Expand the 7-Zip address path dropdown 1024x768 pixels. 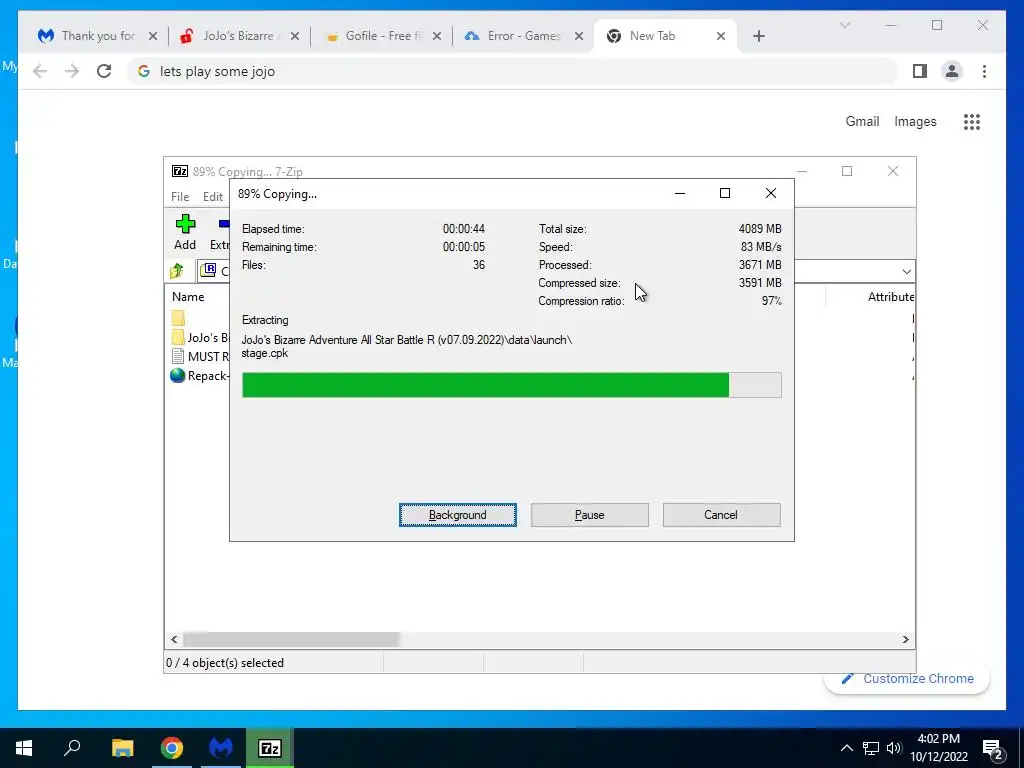point(906,272)
